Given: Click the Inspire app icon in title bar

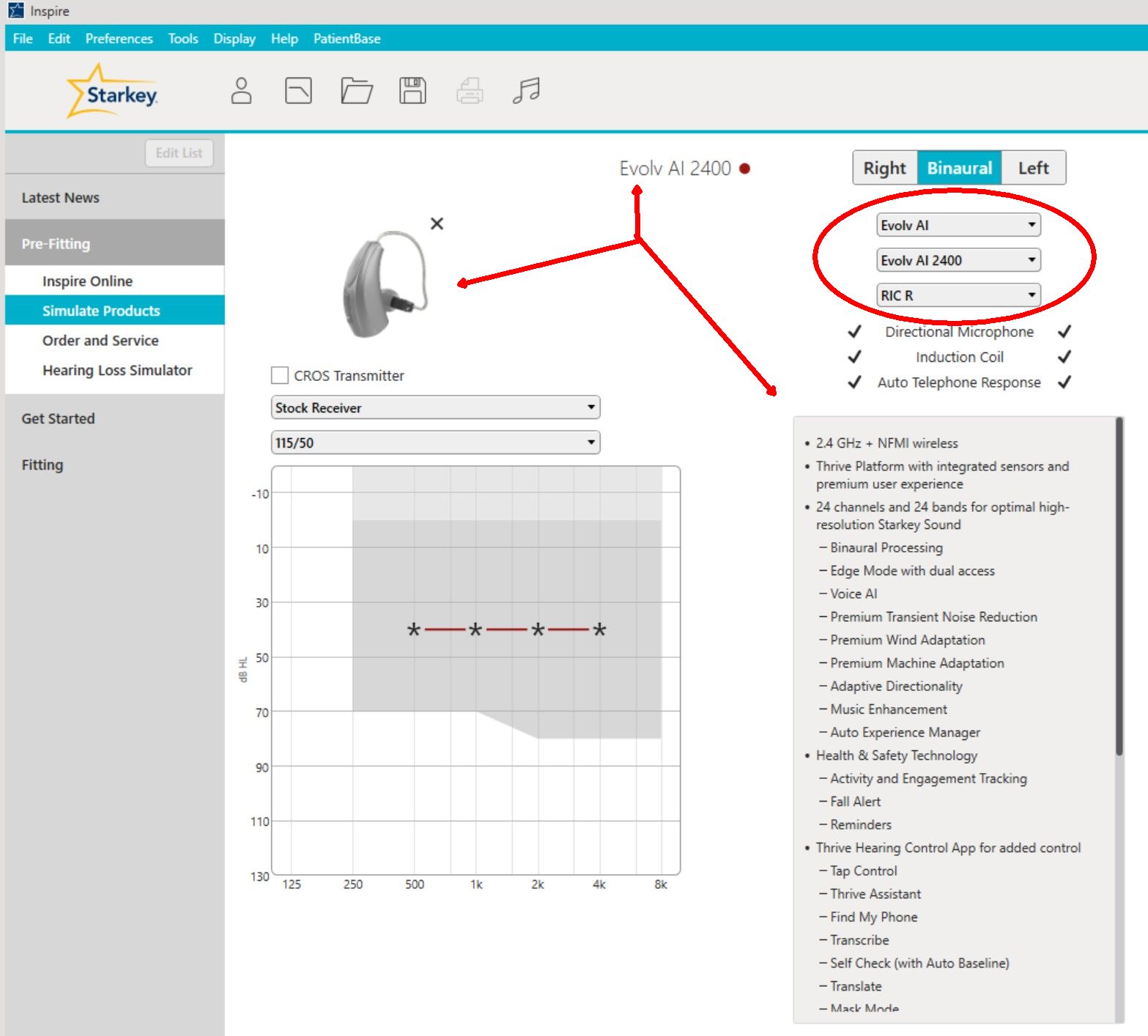Looking at the screenshot, I should point(15,11).
